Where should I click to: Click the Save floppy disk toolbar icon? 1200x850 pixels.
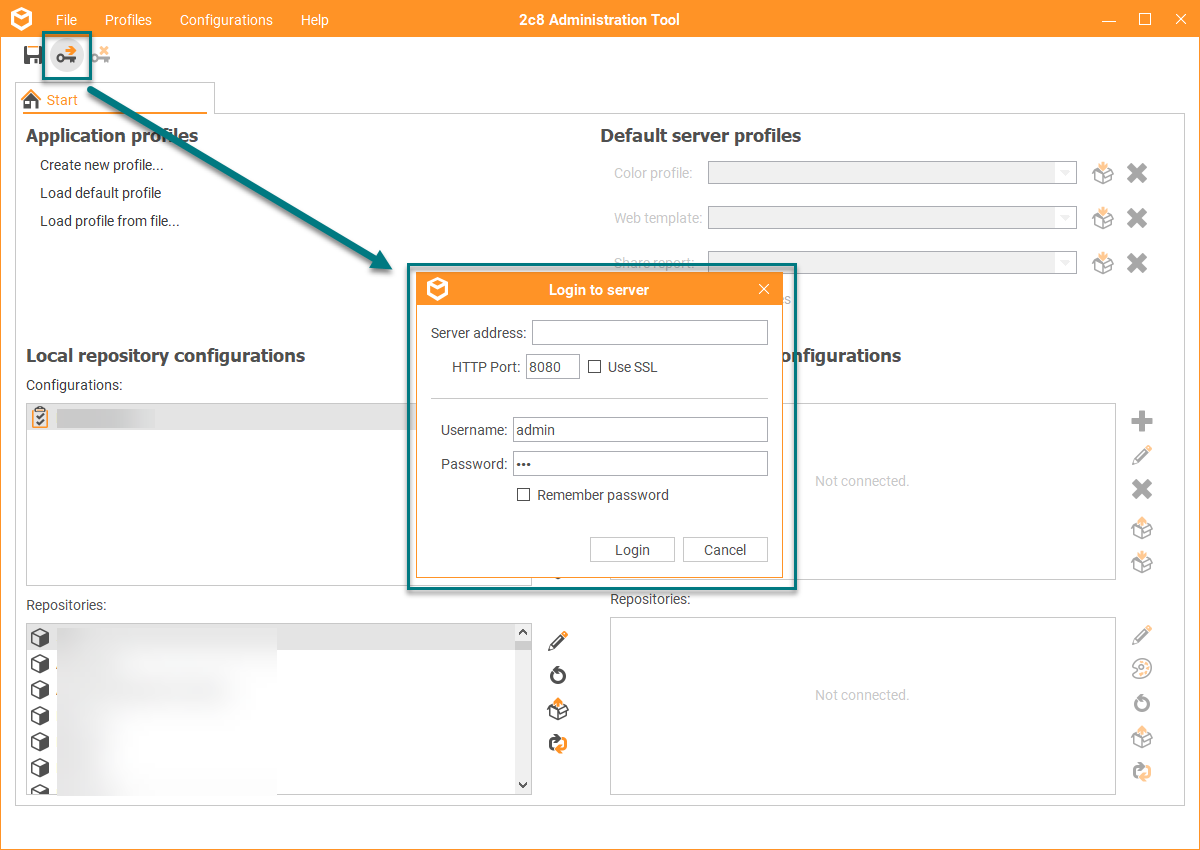point(33,56)
